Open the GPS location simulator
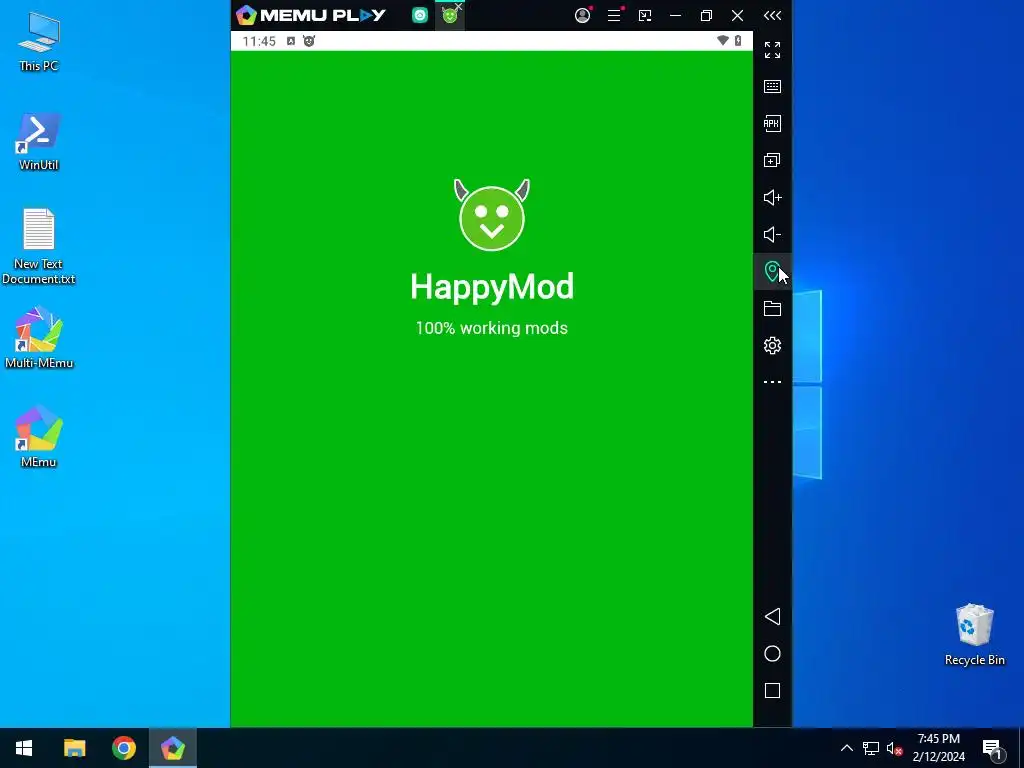The width and height of the screenshot is (1024, 768). tap(772, 271)
